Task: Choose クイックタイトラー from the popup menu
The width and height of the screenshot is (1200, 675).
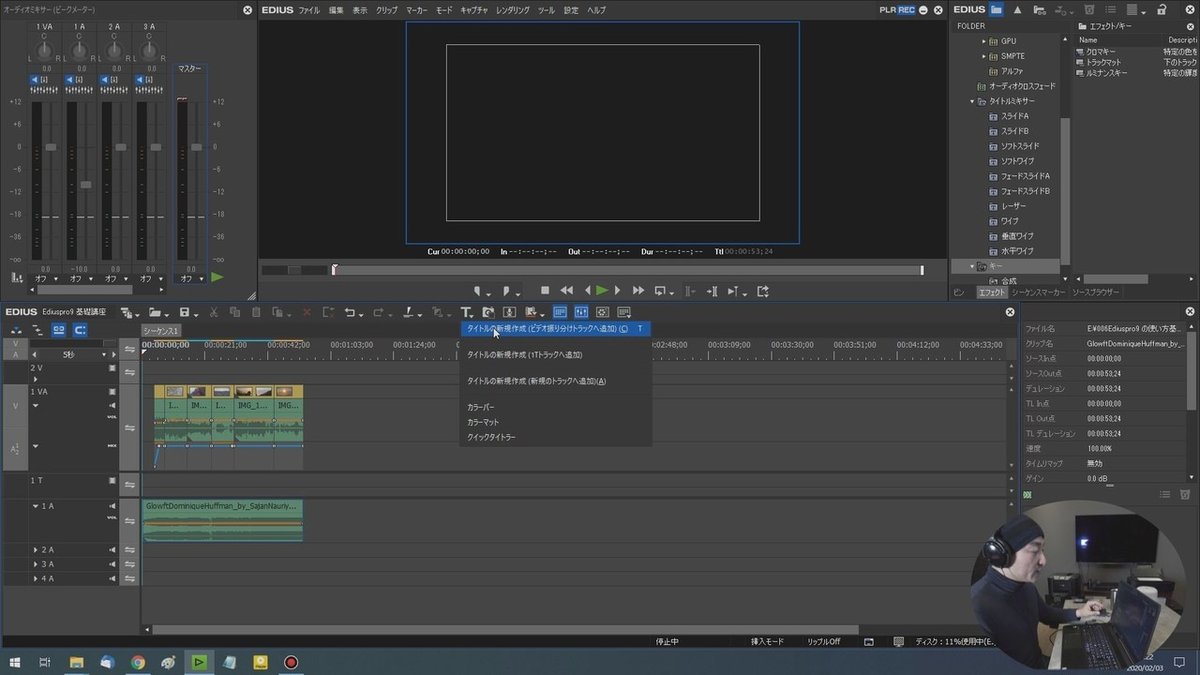Action: (491, 437)
